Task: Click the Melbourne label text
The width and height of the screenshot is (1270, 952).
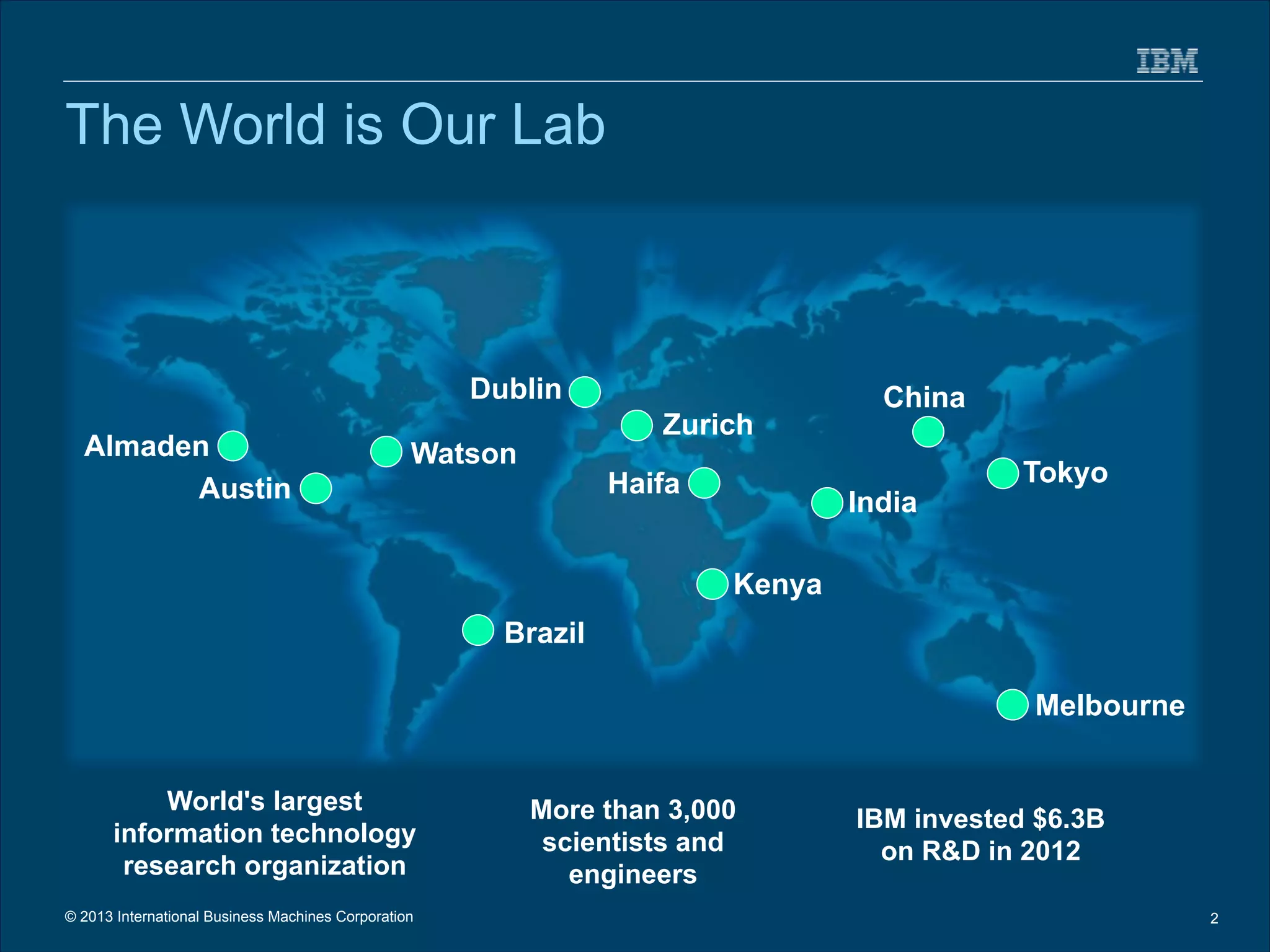Action: point(1110,705)
